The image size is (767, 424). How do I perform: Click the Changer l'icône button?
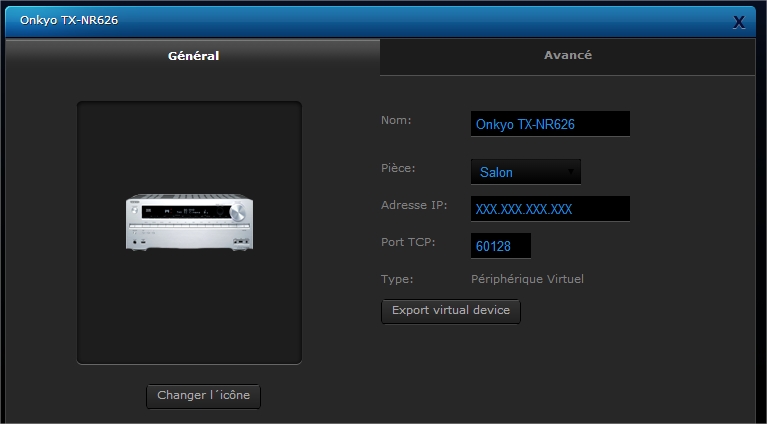pos(203,396)
